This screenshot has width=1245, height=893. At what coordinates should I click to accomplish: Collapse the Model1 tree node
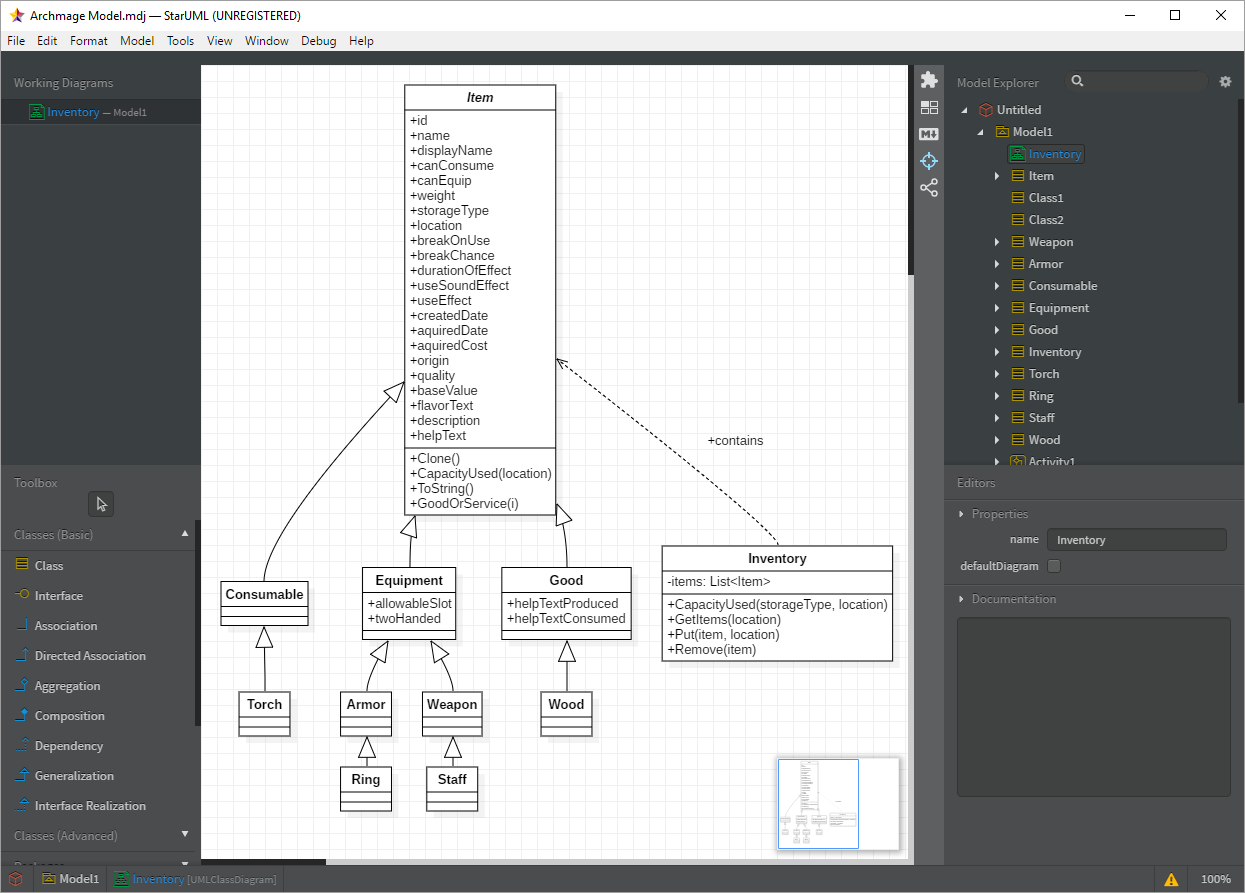980,132
